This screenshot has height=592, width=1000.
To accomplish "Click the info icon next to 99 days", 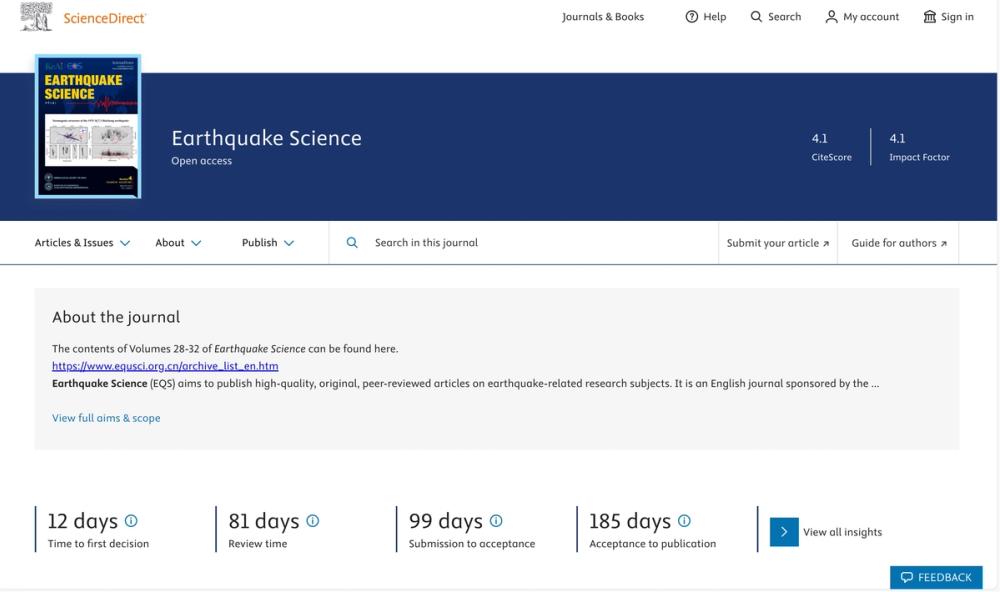I will click(496, 521).
